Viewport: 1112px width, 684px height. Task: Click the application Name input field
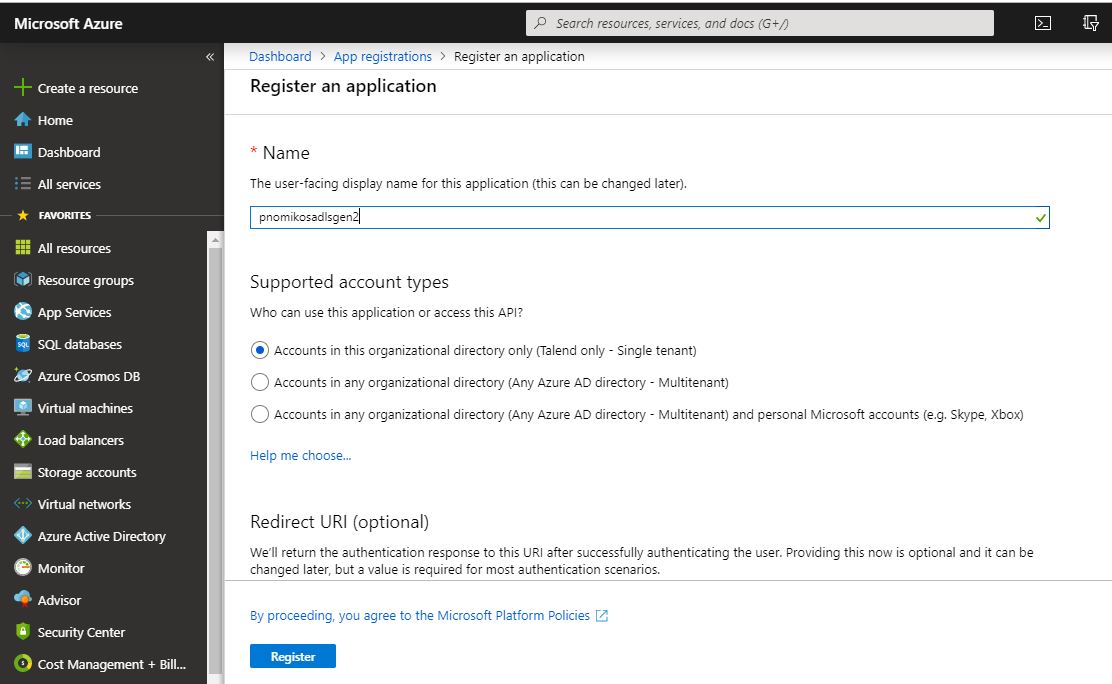[650, 217]
